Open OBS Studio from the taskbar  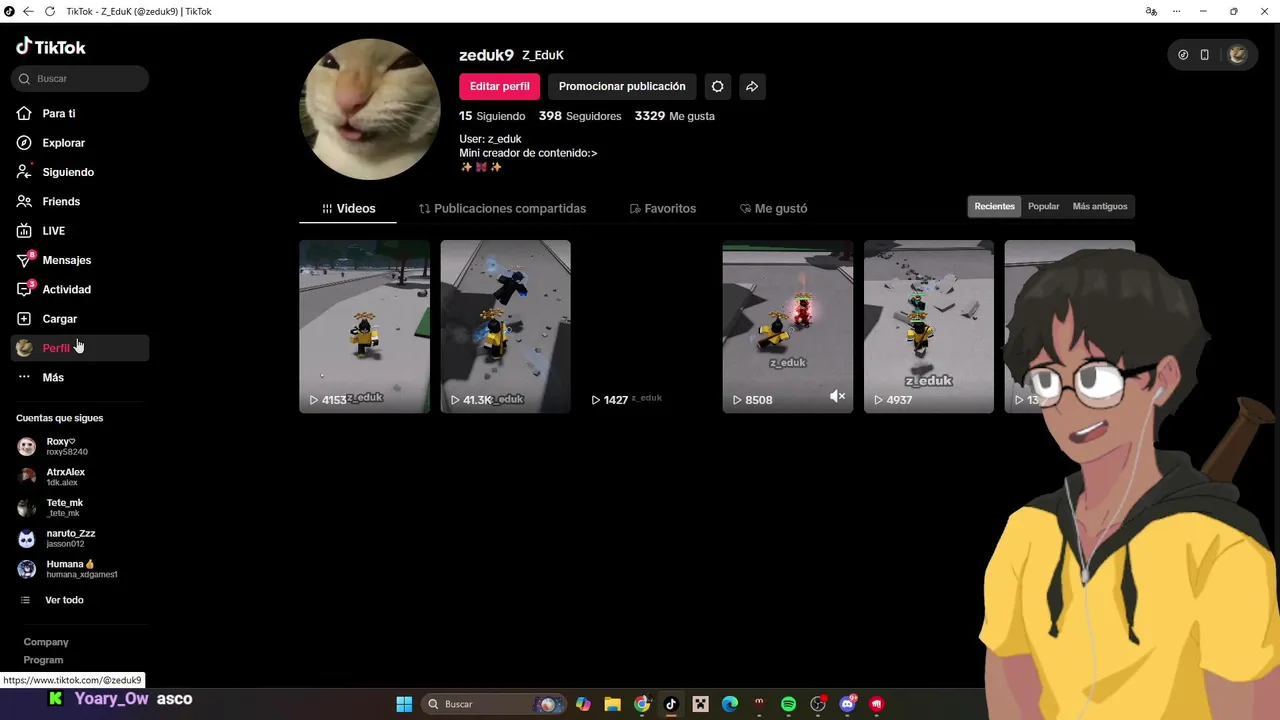coord(818,704)
